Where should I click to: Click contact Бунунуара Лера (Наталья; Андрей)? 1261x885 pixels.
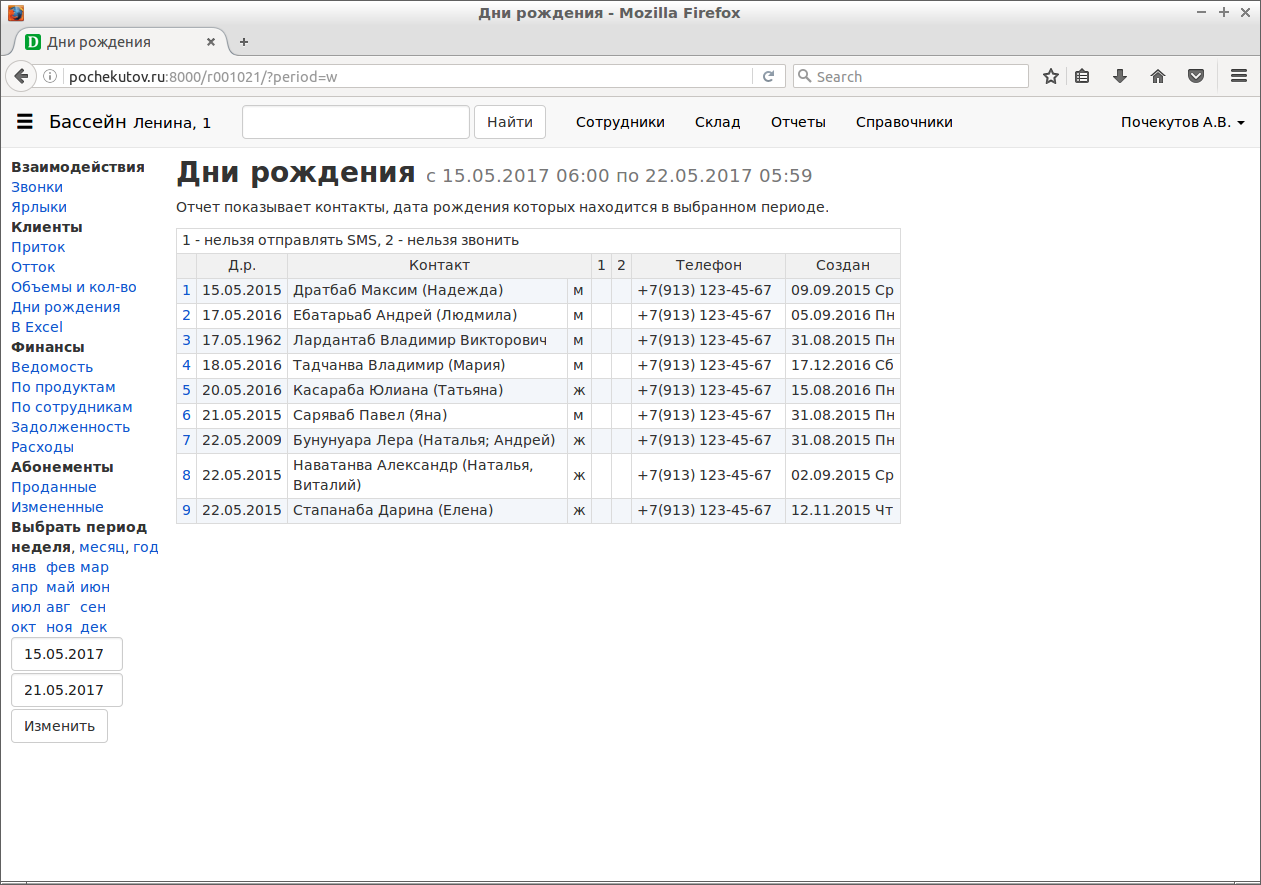(x=424, y=440)
